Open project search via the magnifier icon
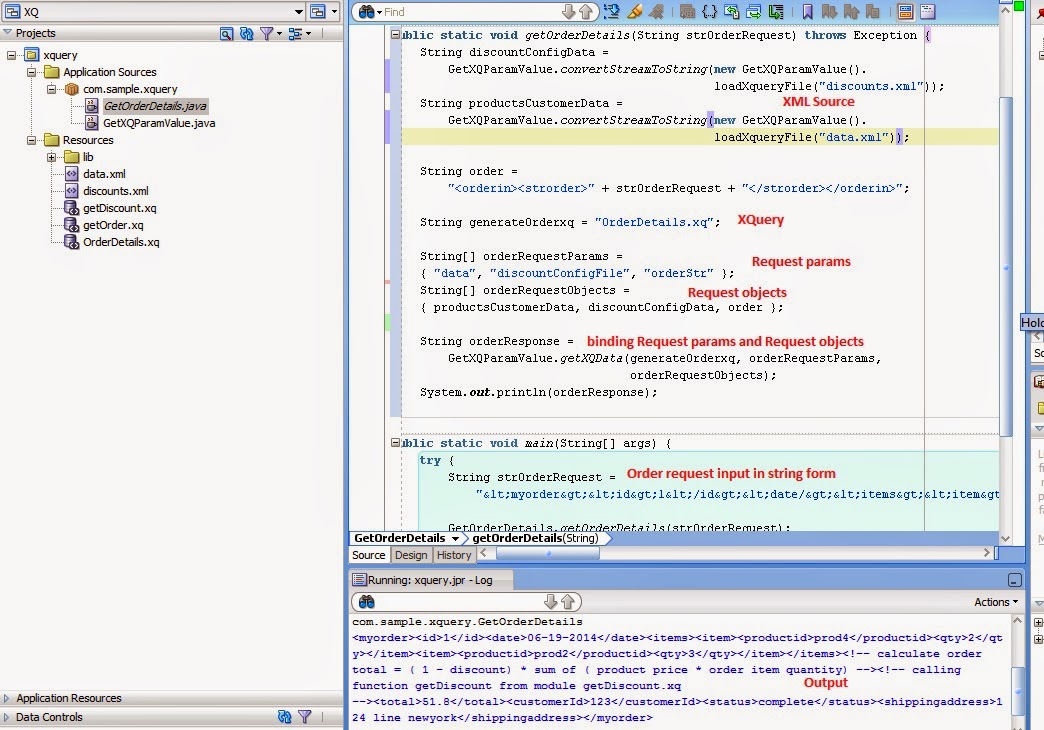 [x=227, y=33]
